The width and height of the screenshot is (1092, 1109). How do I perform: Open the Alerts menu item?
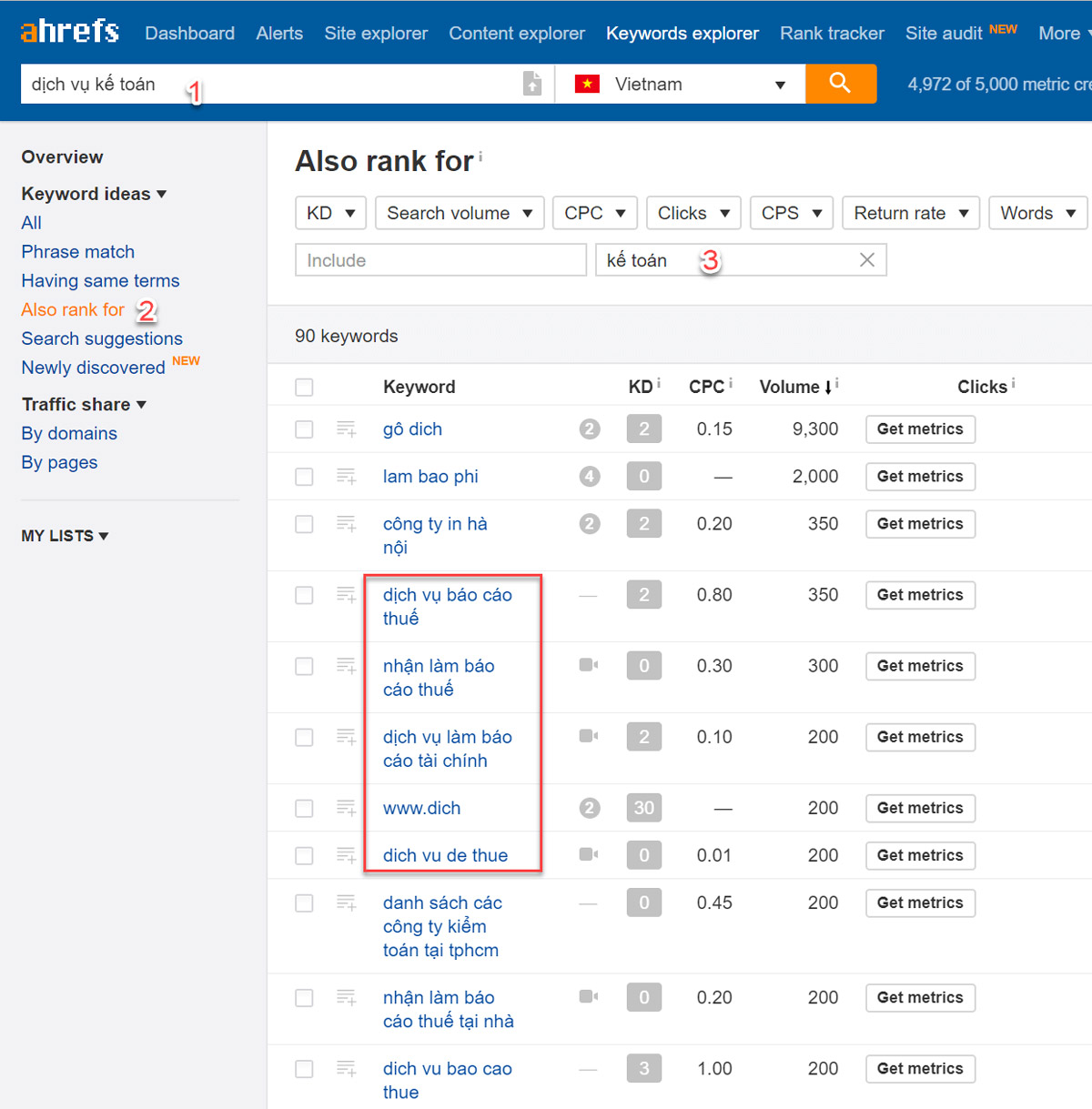(x=279, y=33)
